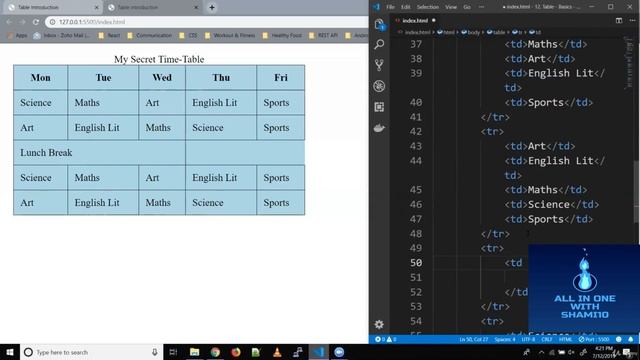Go forward in Chrome
Image resolution: width=640 pixels, height=360 pixels.
pos(22,22)
